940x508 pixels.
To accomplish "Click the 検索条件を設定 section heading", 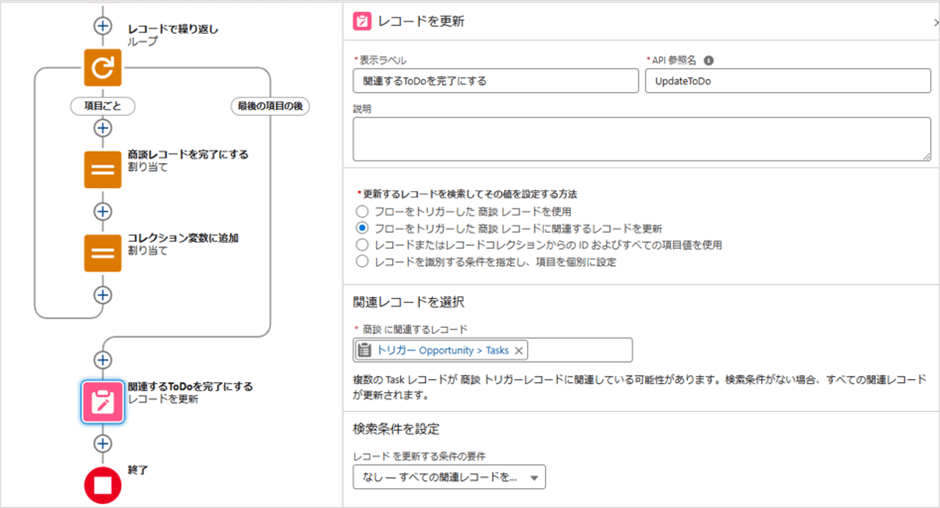I will pos(396,429).
